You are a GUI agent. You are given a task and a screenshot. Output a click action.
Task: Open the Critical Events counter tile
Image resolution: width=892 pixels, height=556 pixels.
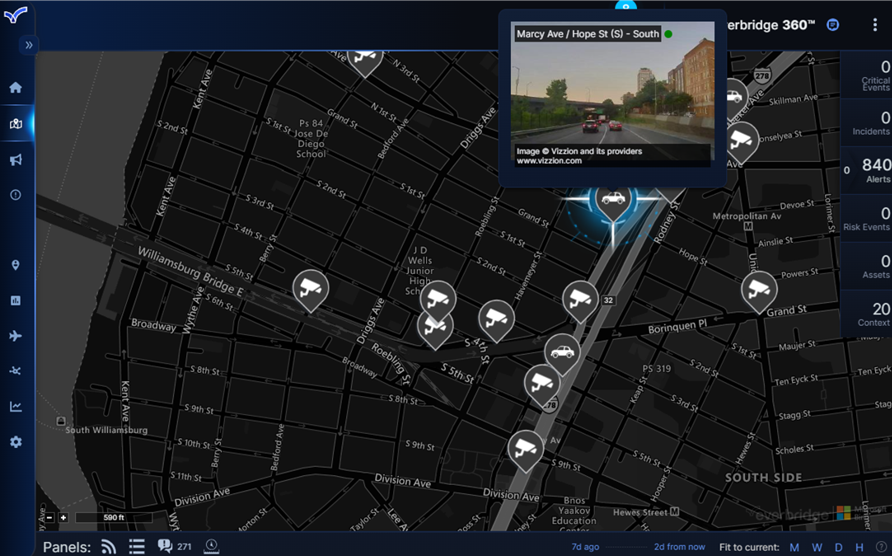tap(866, 75)
